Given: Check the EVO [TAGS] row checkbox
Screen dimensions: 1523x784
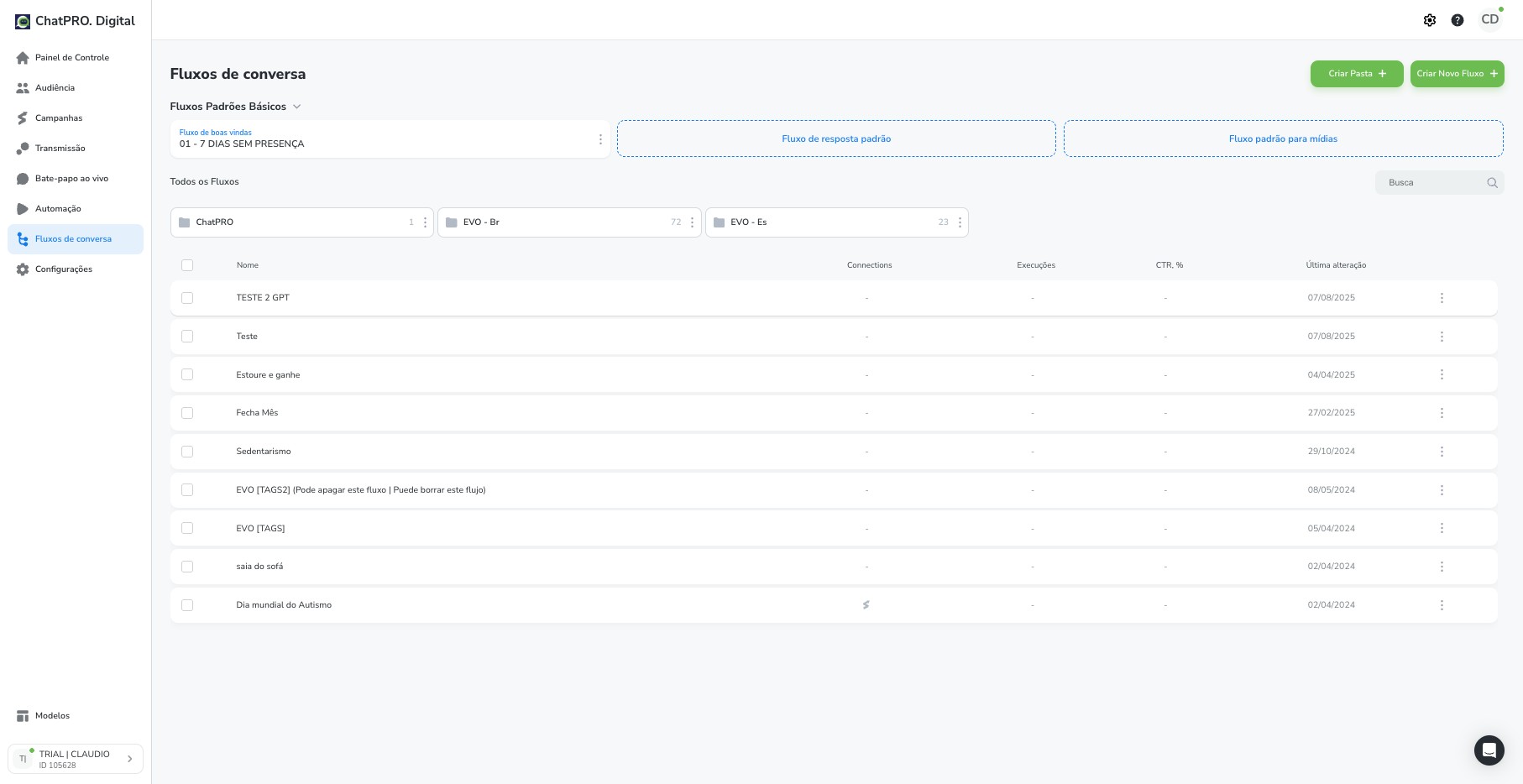Looking at the screenshot, I should [x=187, y=528].
